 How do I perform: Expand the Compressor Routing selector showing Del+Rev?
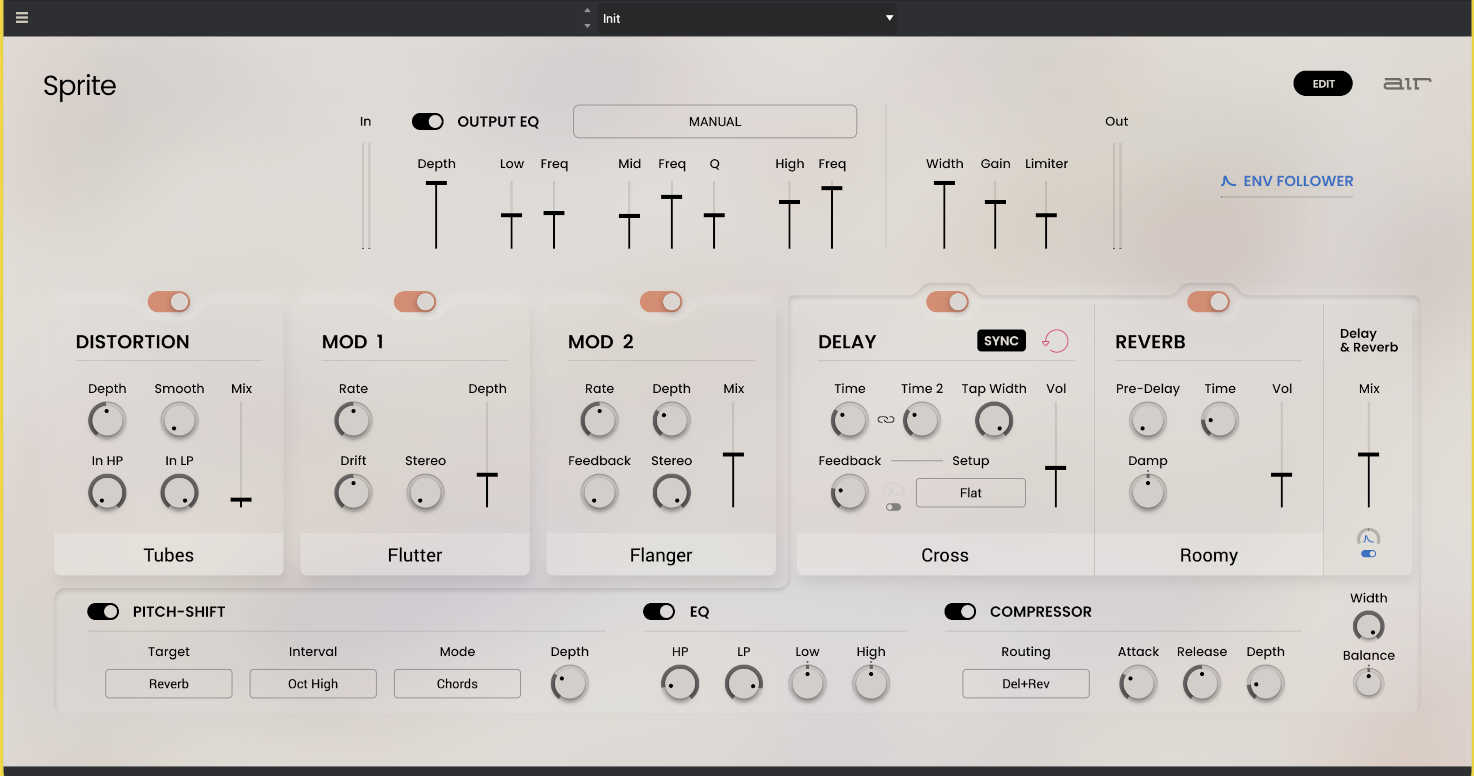click(1025, 684)
